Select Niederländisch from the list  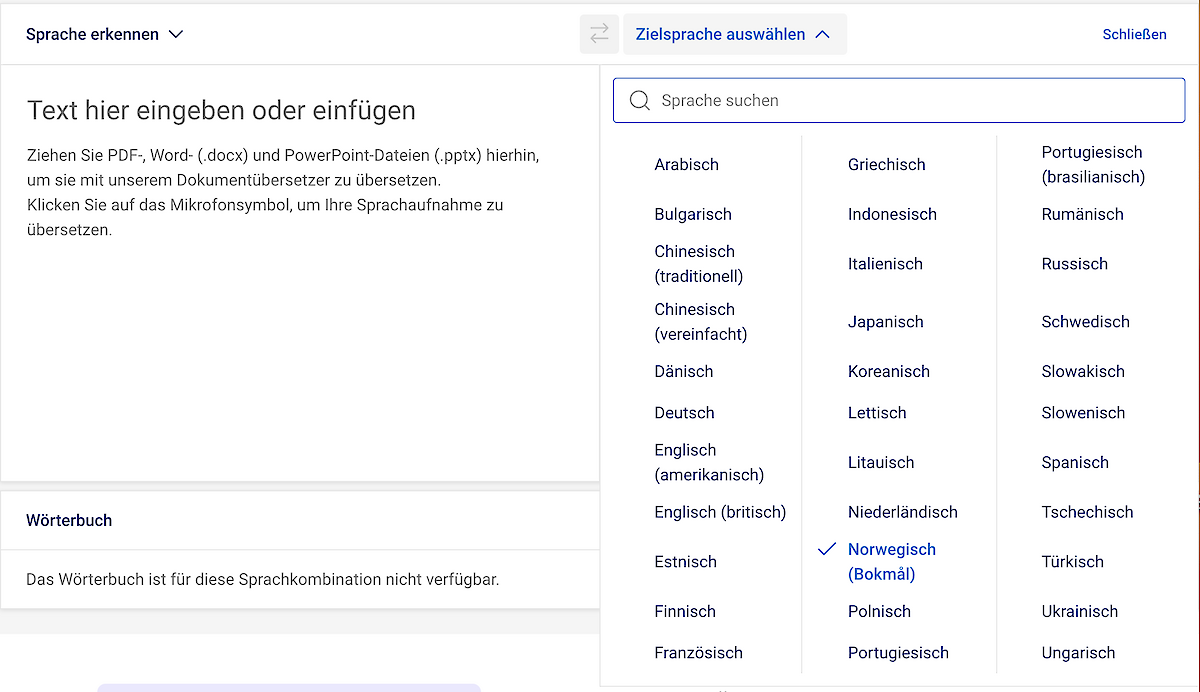point(902,512)
